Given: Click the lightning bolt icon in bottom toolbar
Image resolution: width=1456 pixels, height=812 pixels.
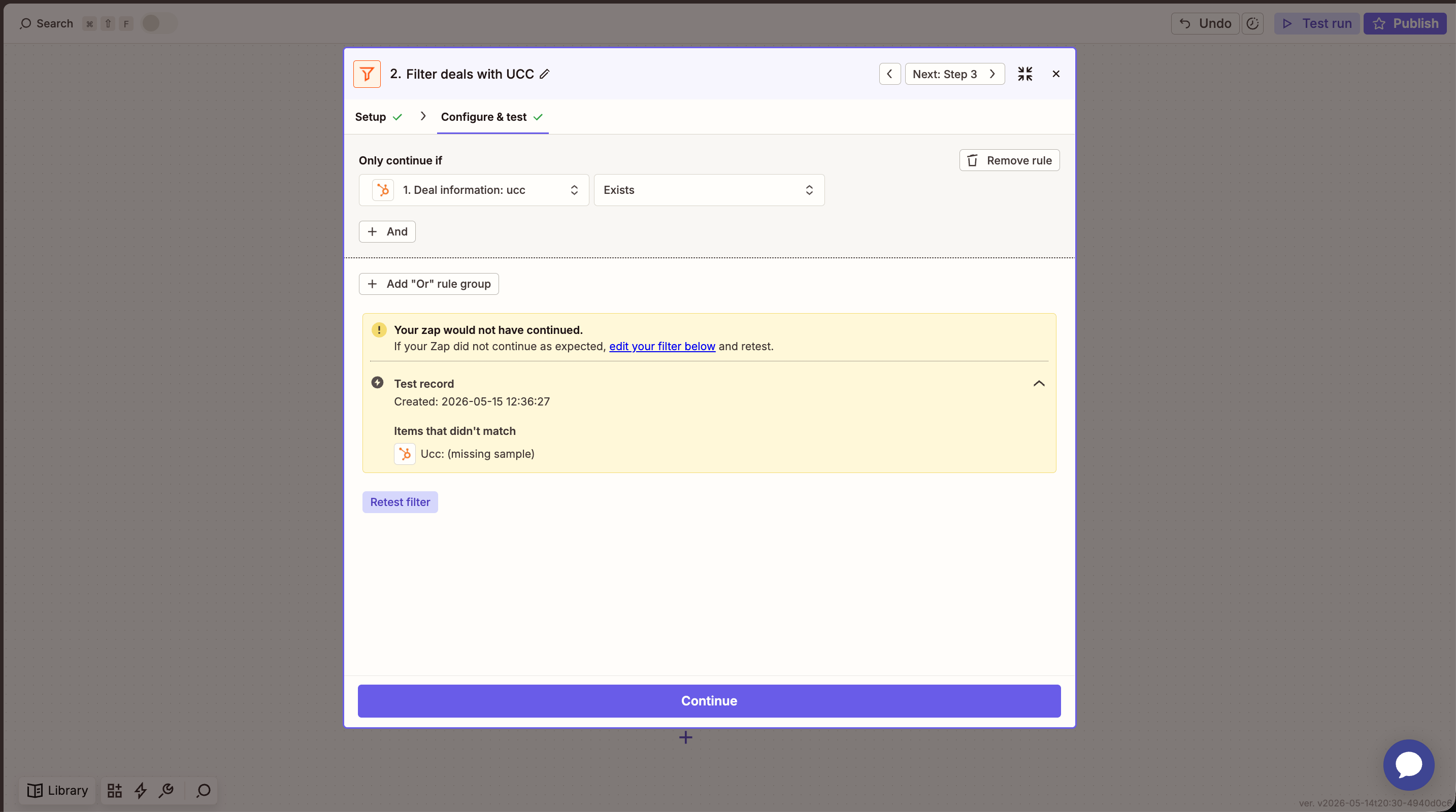Looking at the screenshot, I should pos(141,791).
